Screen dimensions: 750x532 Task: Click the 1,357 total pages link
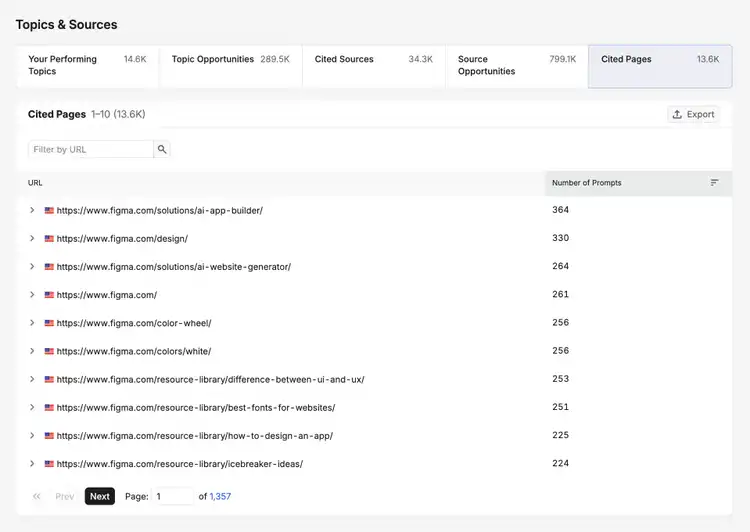[x=220, y=497]
